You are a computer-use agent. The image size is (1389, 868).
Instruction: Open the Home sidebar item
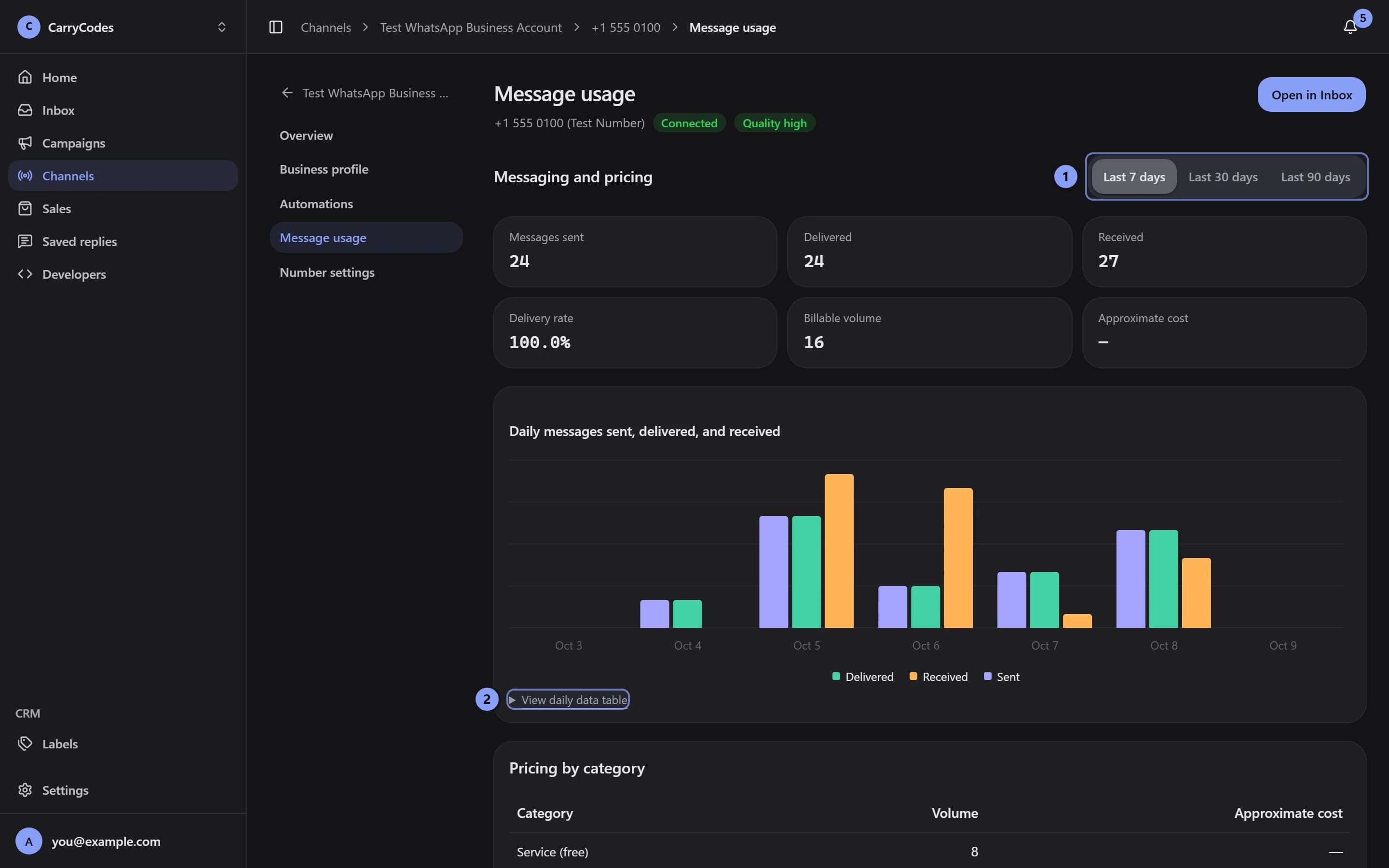coord(123,77)
